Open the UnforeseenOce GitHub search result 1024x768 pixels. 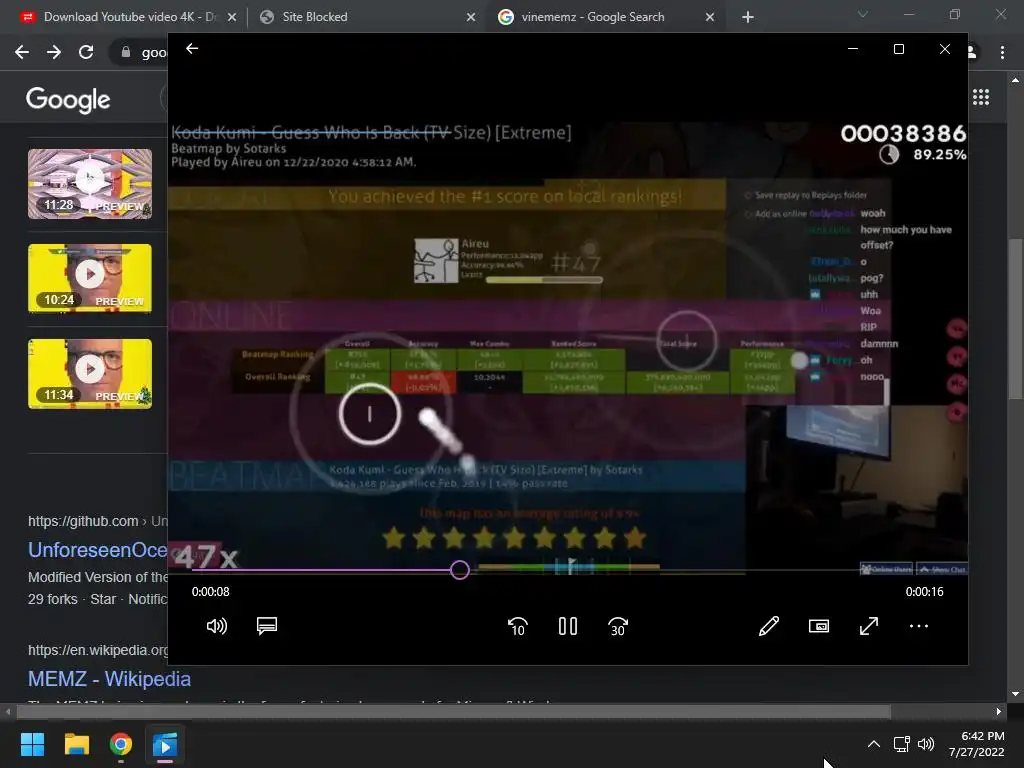98,550
